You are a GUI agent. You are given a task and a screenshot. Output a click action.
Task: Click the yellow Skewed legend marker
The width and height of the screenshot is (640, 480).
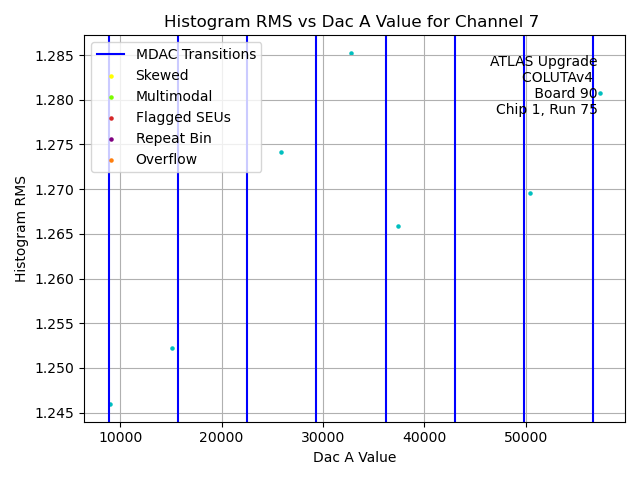click(111, 76)
